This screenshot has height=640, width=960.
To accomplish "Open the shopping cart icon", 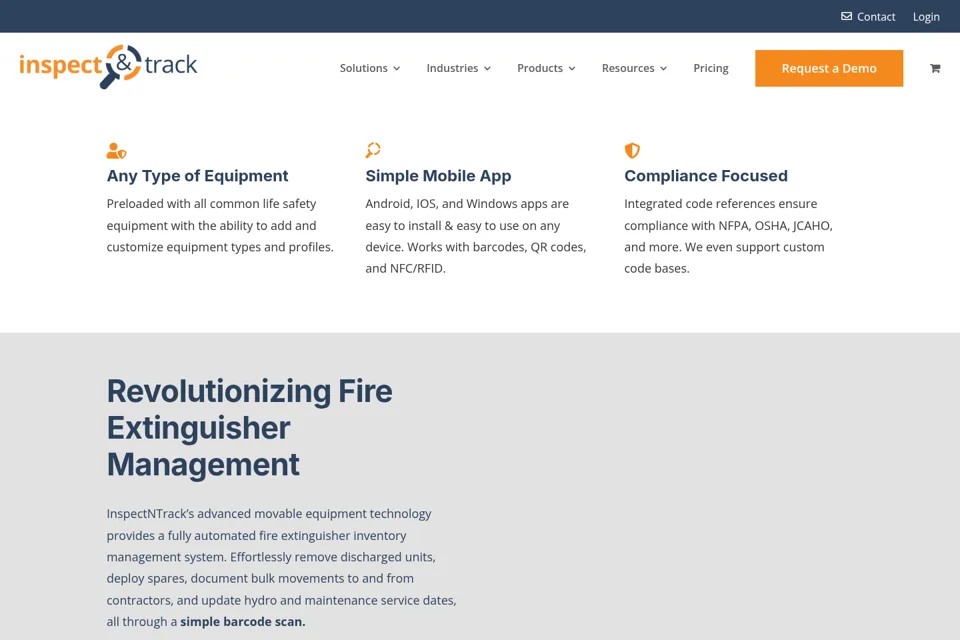I will pyautogui.click(x=935, y=68).
